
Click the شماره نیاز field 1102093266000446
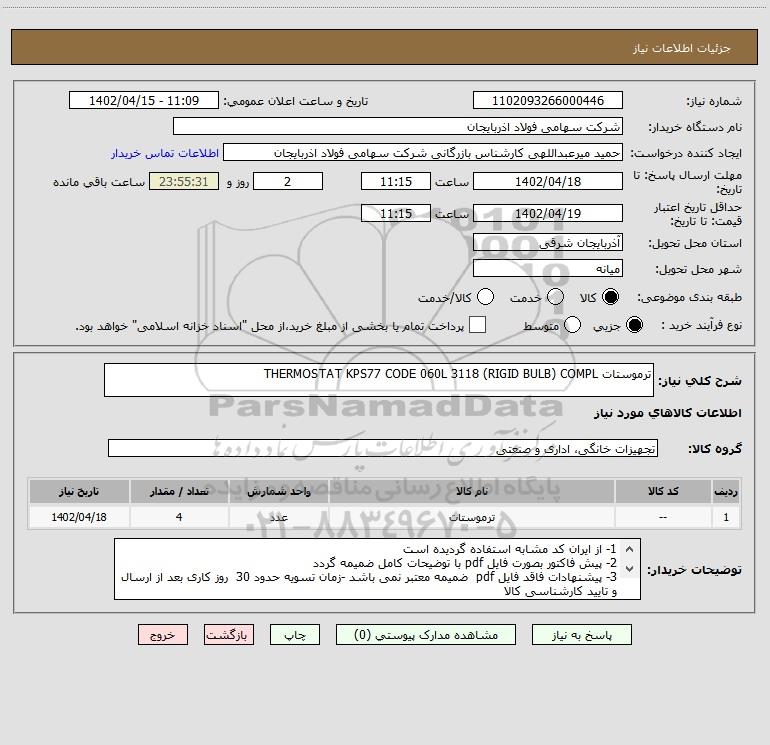click(x=548, y=101)
